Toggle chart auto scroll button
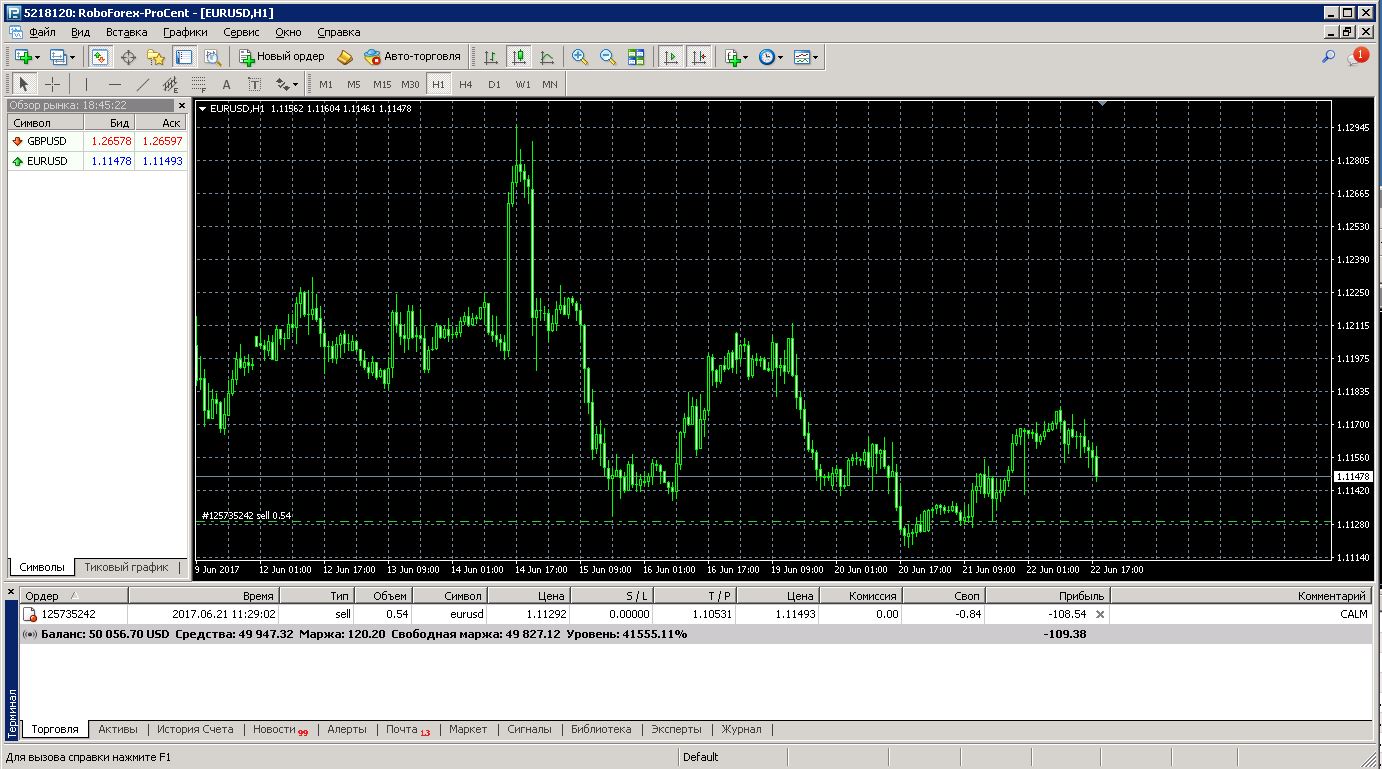 [x=671, y=57]
